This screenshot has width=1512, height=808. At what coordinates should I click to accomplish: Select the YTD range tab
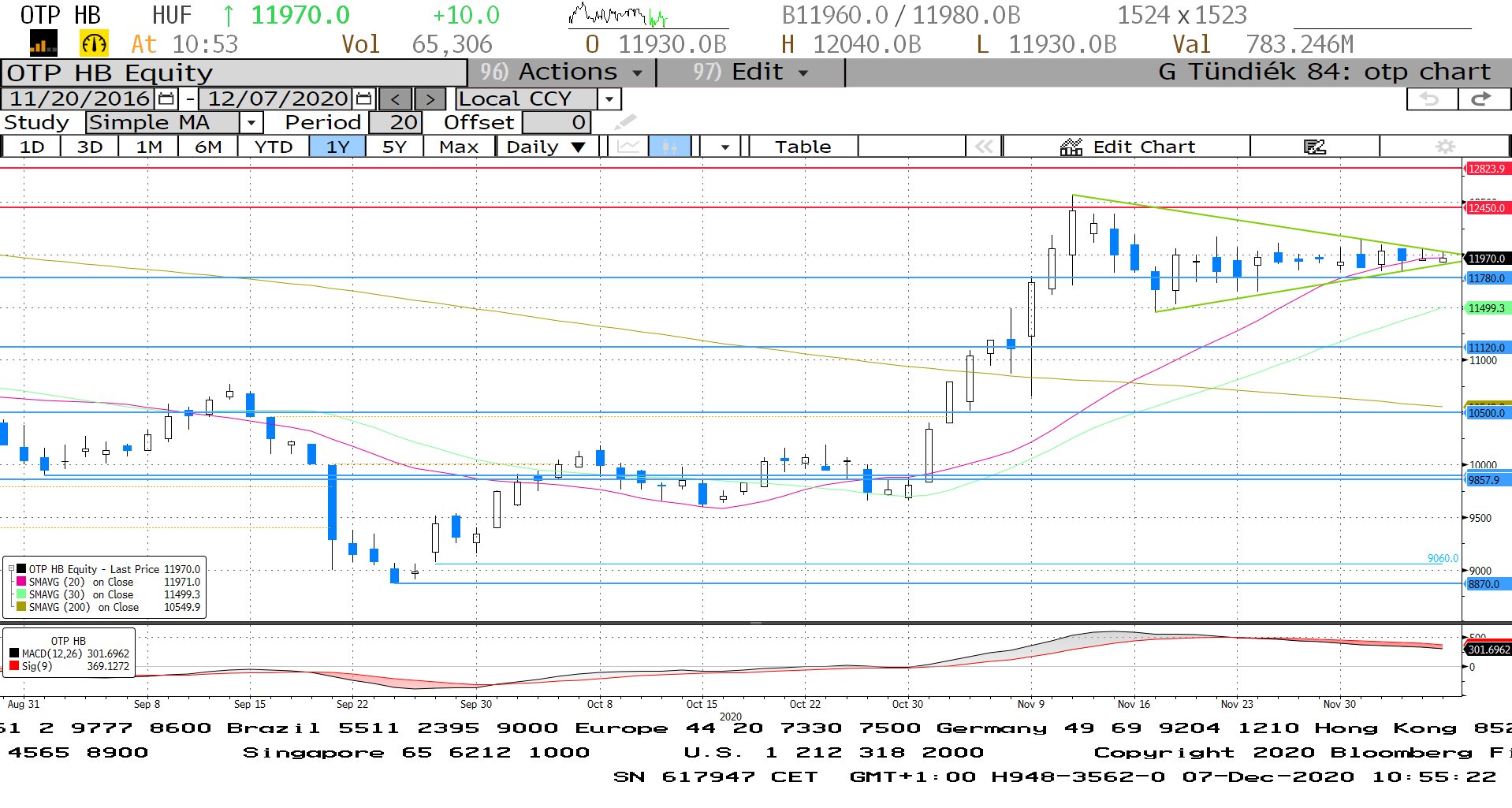[273, 147]
